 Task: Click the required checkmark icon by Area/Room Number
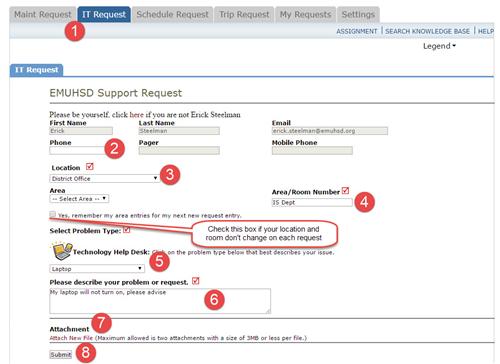click(x=345, y=191)
